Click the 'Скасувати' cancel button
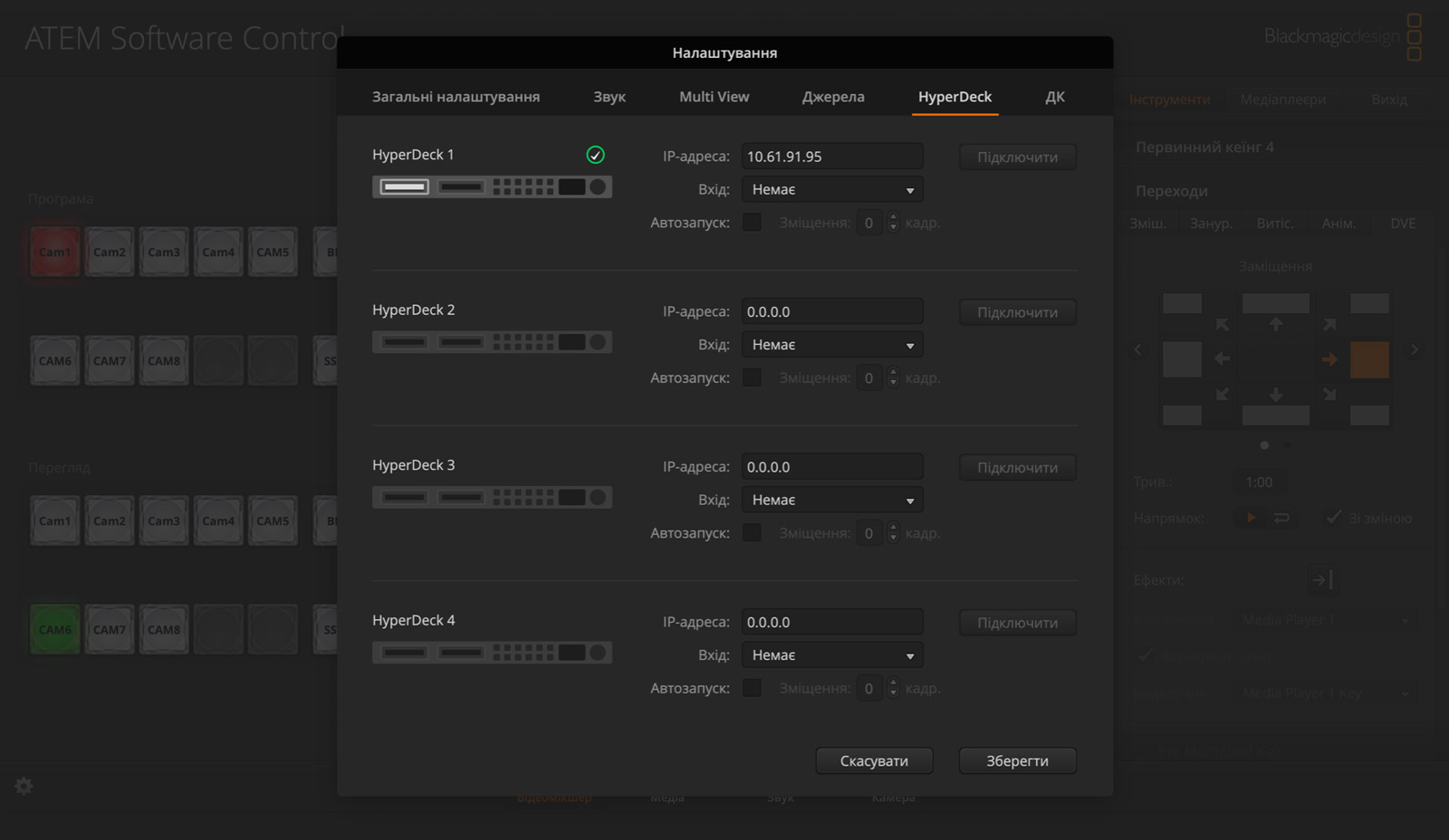The width and height of the screenshot is (1449, 840). click(874, 760)
